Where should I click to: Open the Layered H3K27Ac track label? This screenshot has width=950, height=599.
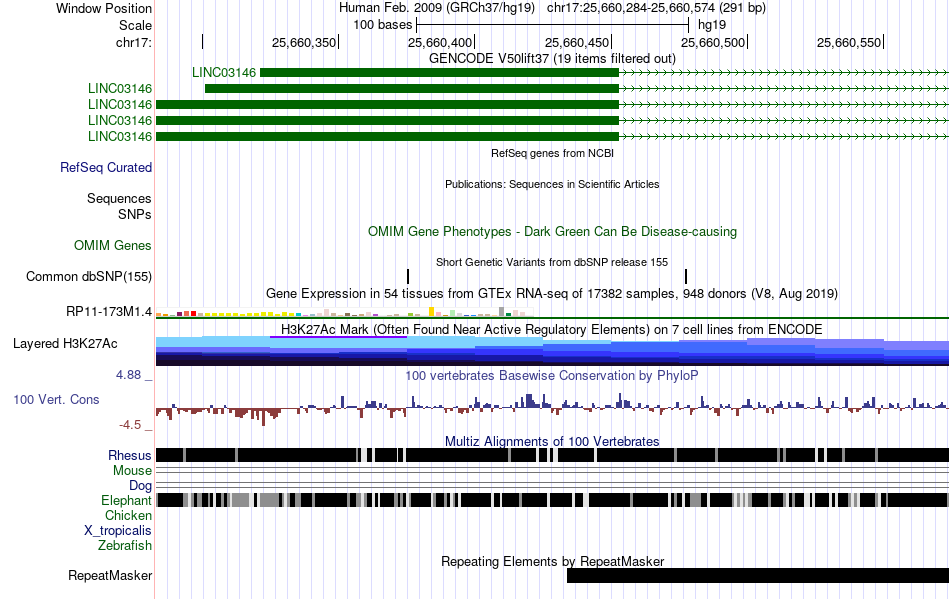(x=65, y=343)
